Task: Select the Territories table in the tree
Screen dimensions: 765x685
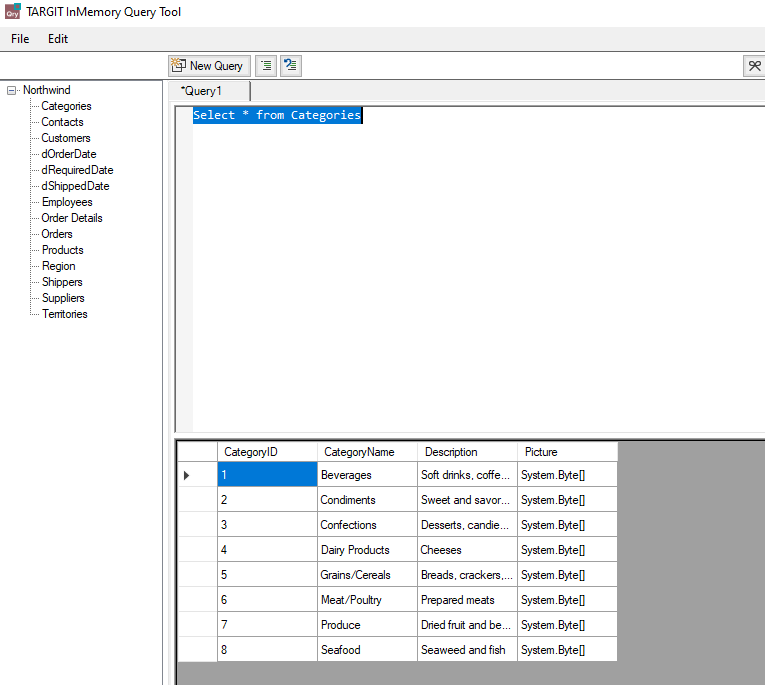Action: click(64, 314)
